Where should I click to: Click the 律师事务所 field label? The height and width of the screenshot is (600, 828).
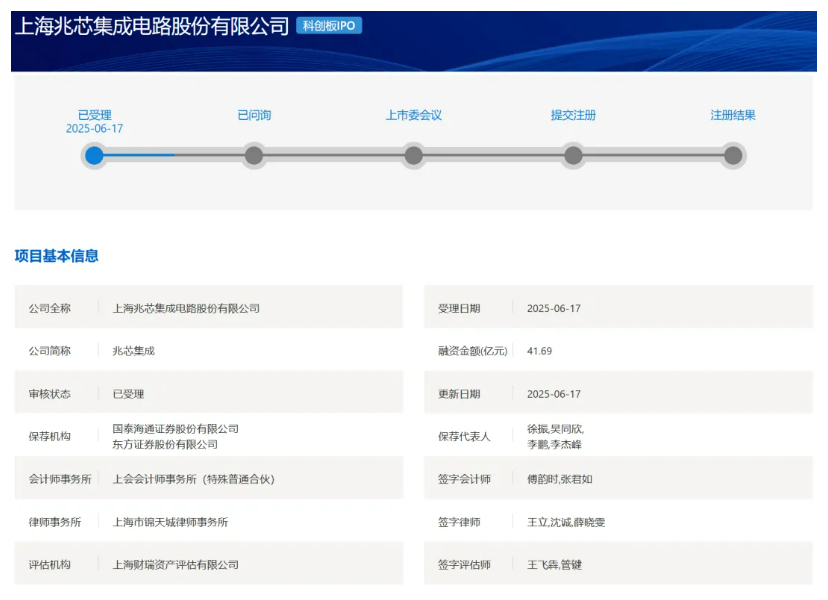point(55,522)
